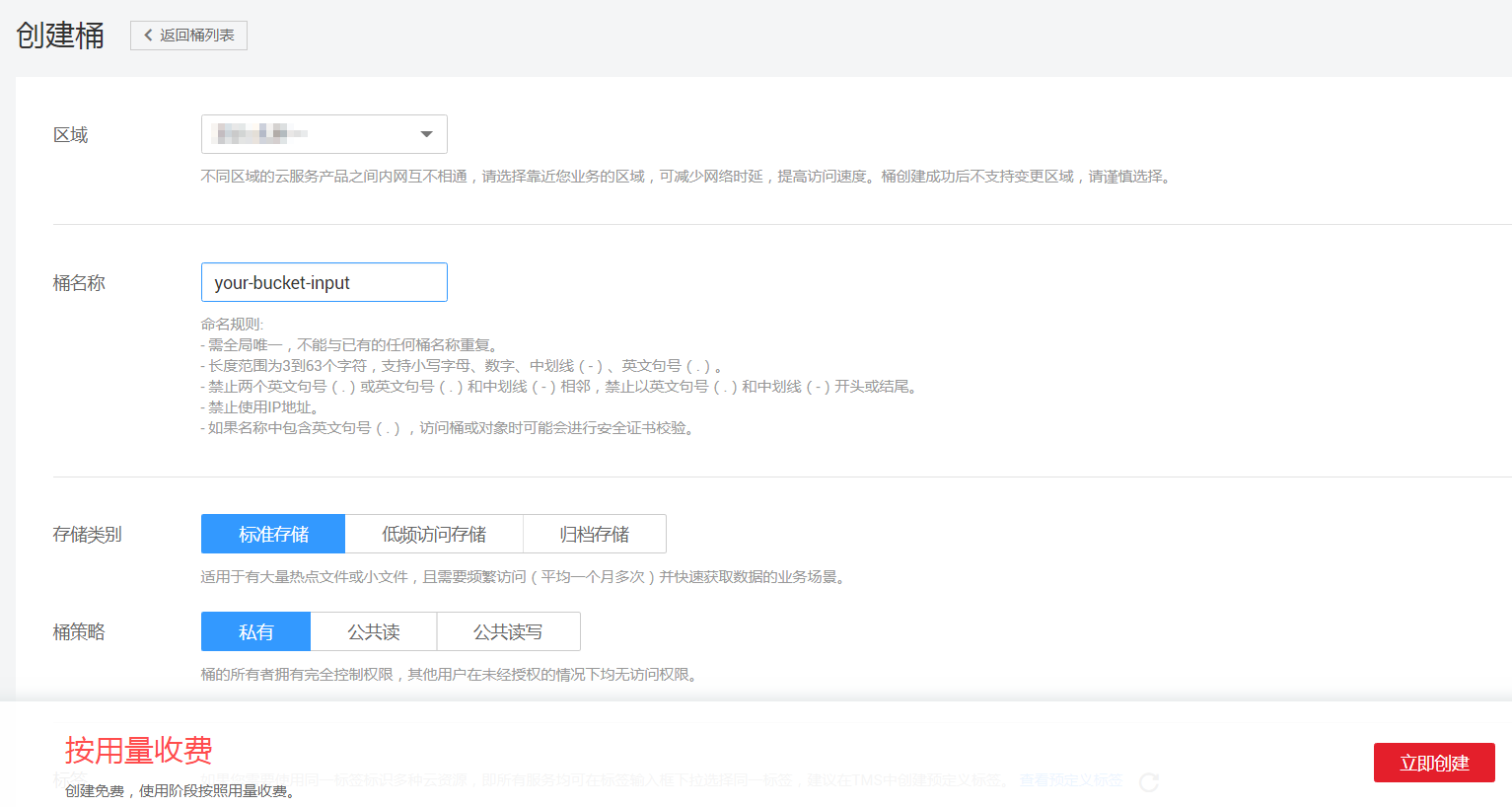Click the 命名规则 heading text
The image size is (1512, 807).
click(x=233, y=324)
